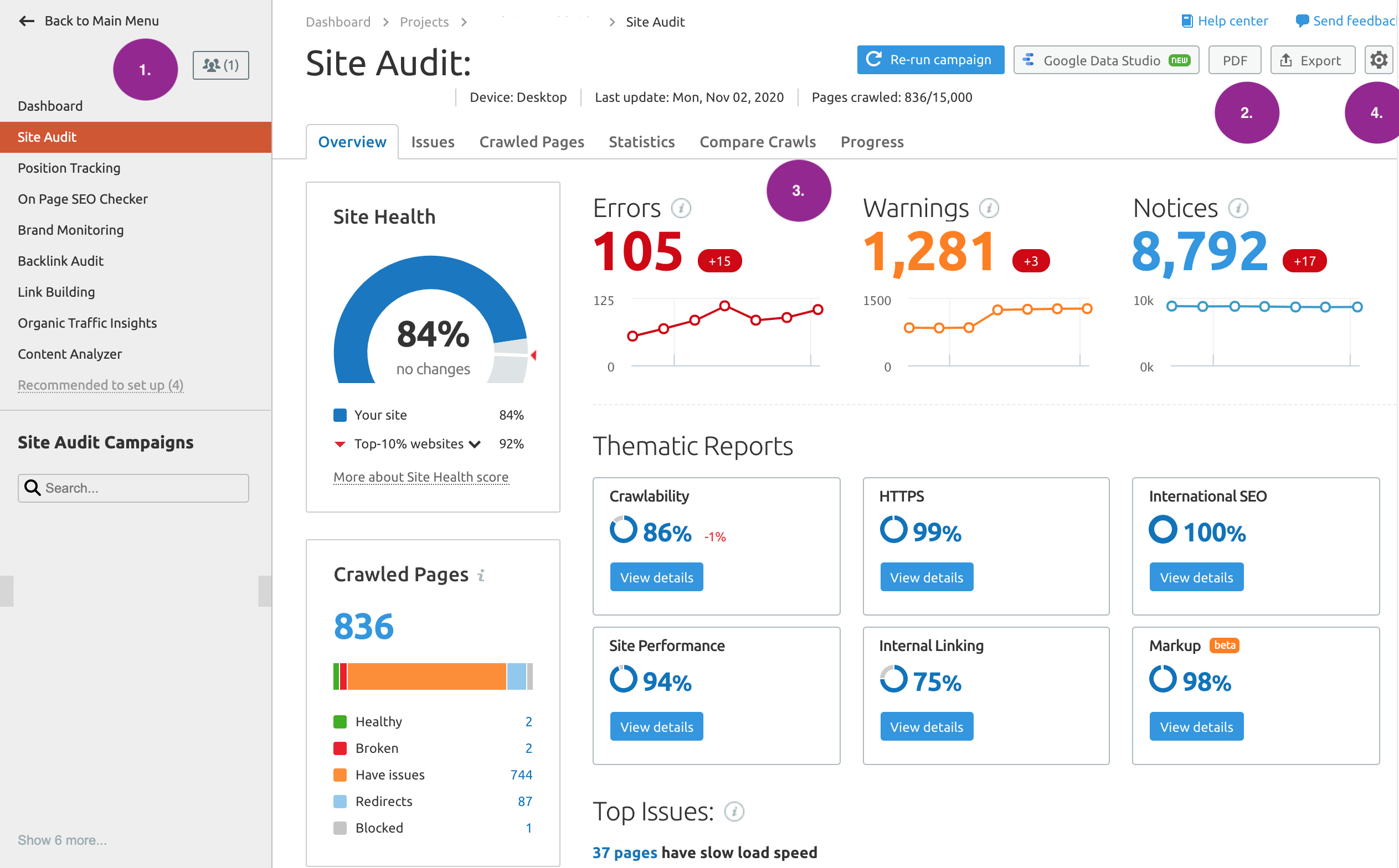Viewport: 1399px width, 868px height.
Task: Click the Errors +15 change badge
Action: click(x=719, y=261)
